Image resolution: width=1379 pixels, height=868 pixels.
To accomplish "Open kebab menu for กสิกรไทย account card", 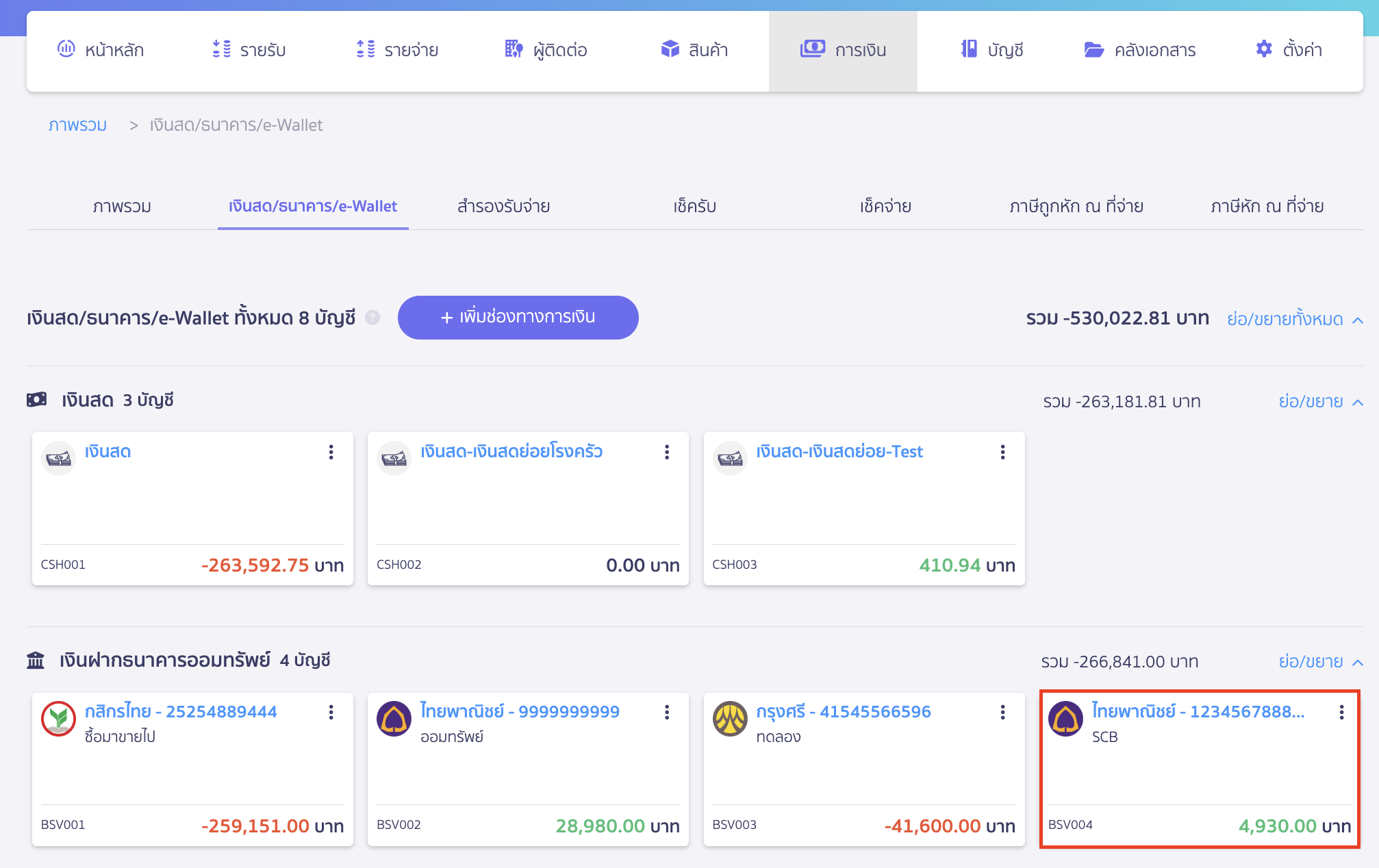I will tap(331, 713).
